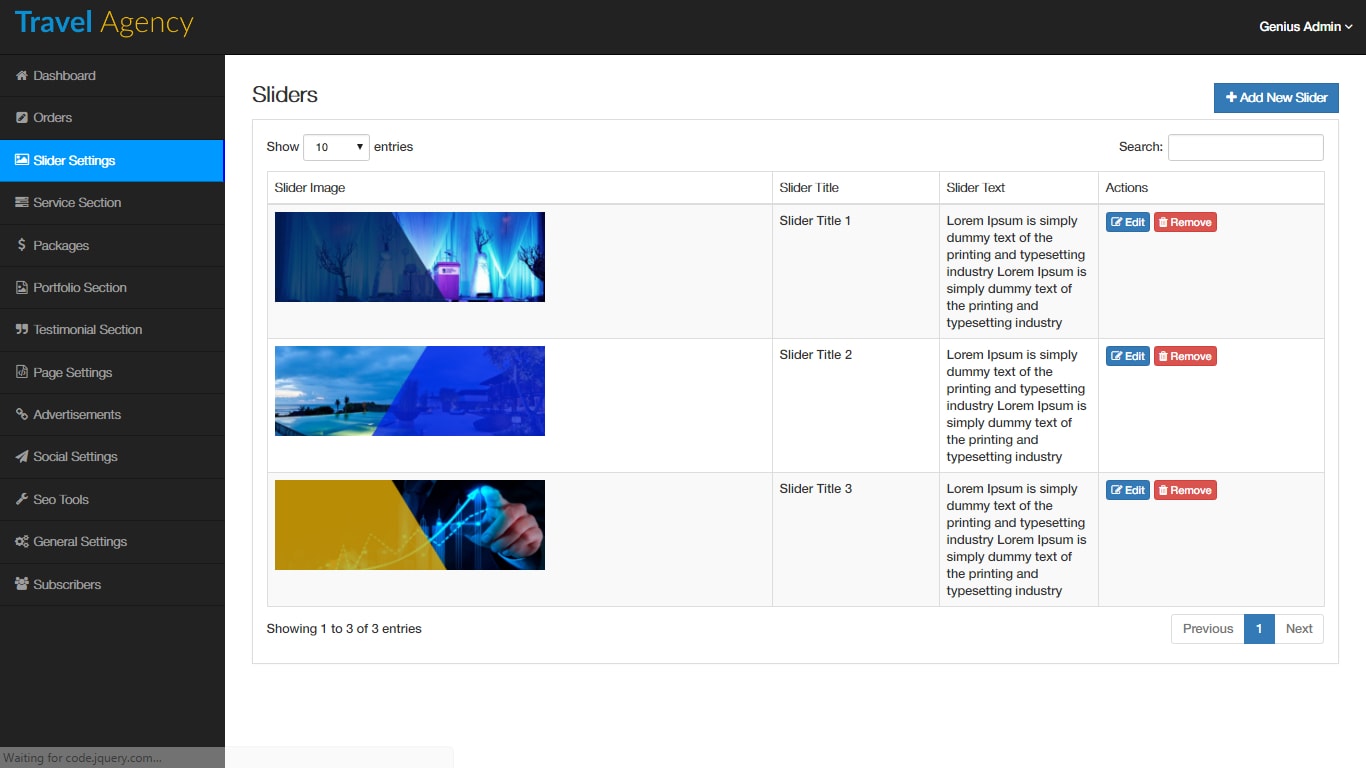Click the Slider Image column header
1366x768 pixels.
click(x=520, y=188)
